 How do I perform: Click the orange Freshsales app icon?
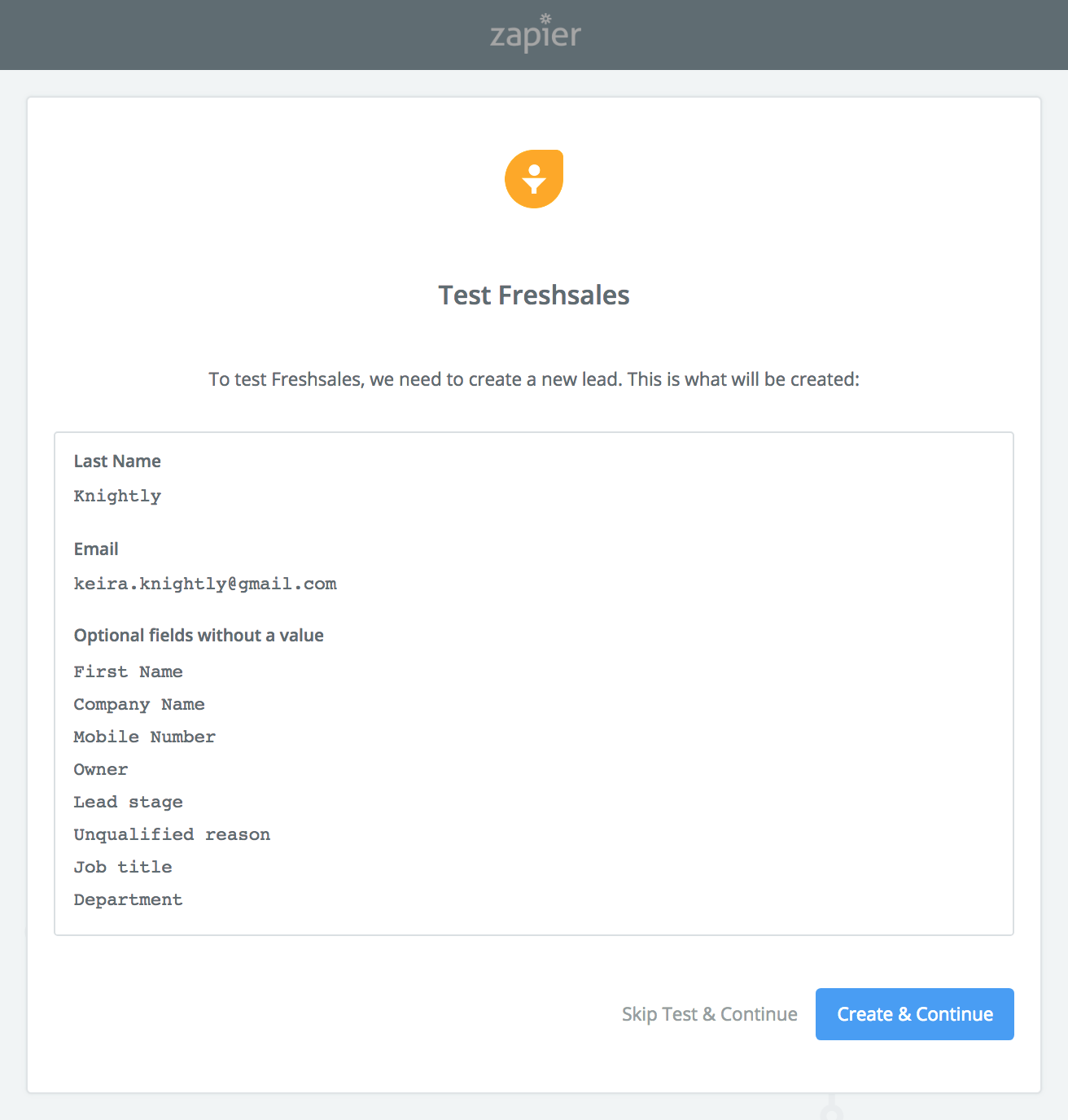[x=534, y=179]
